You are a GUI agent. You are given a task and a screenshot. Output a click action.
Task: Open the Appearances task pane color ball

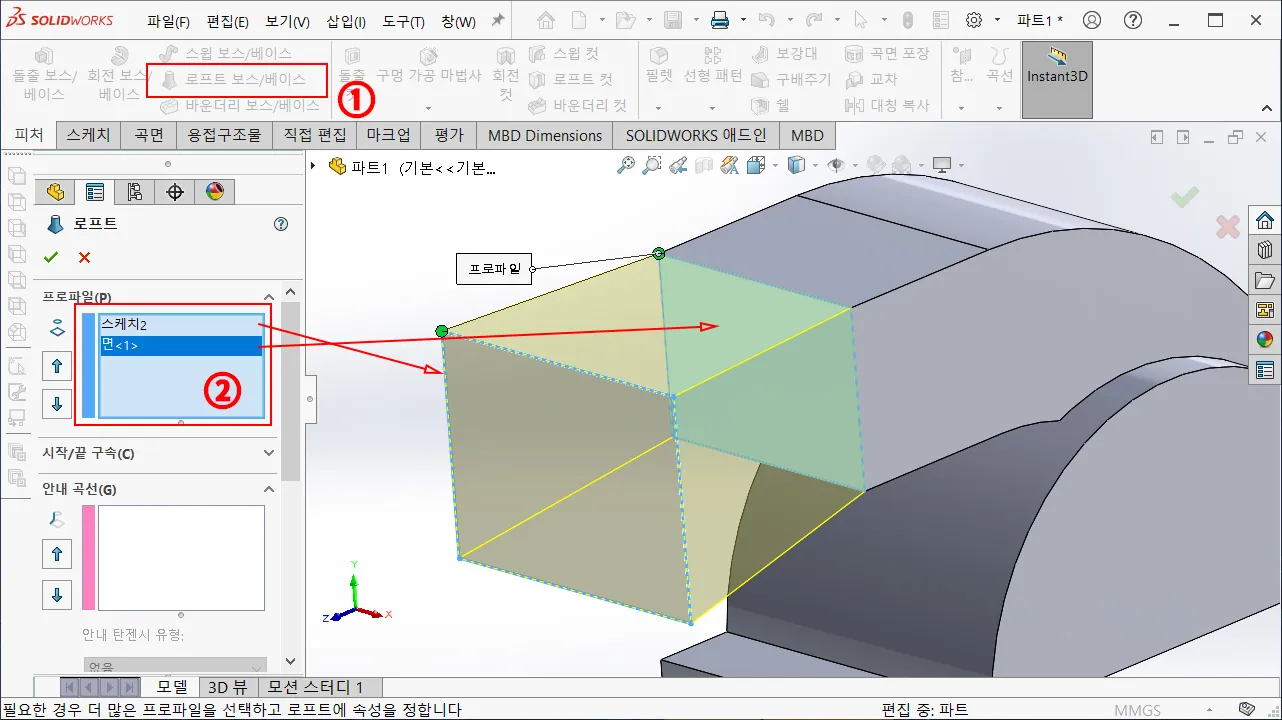point(1265,339)
